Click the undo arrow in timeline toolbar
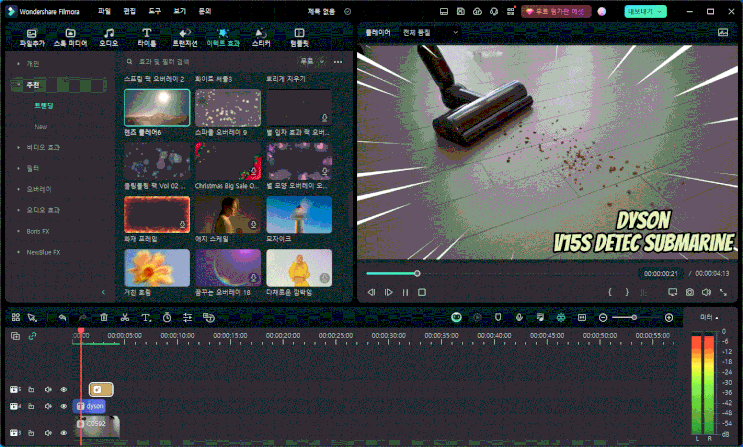743x447 pixels. point(63,317)
